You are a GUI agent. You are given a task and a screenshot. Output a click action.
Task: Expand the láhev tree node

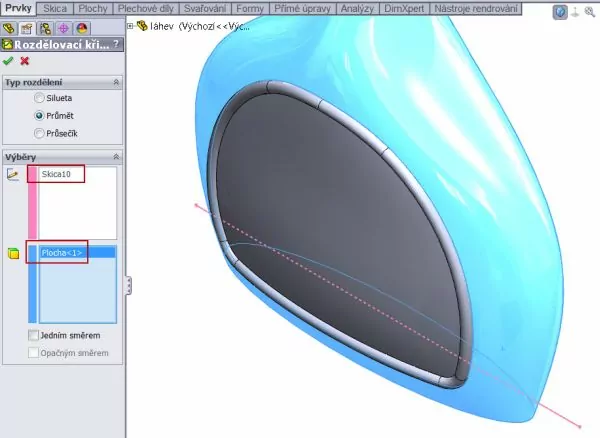point(130,26)
